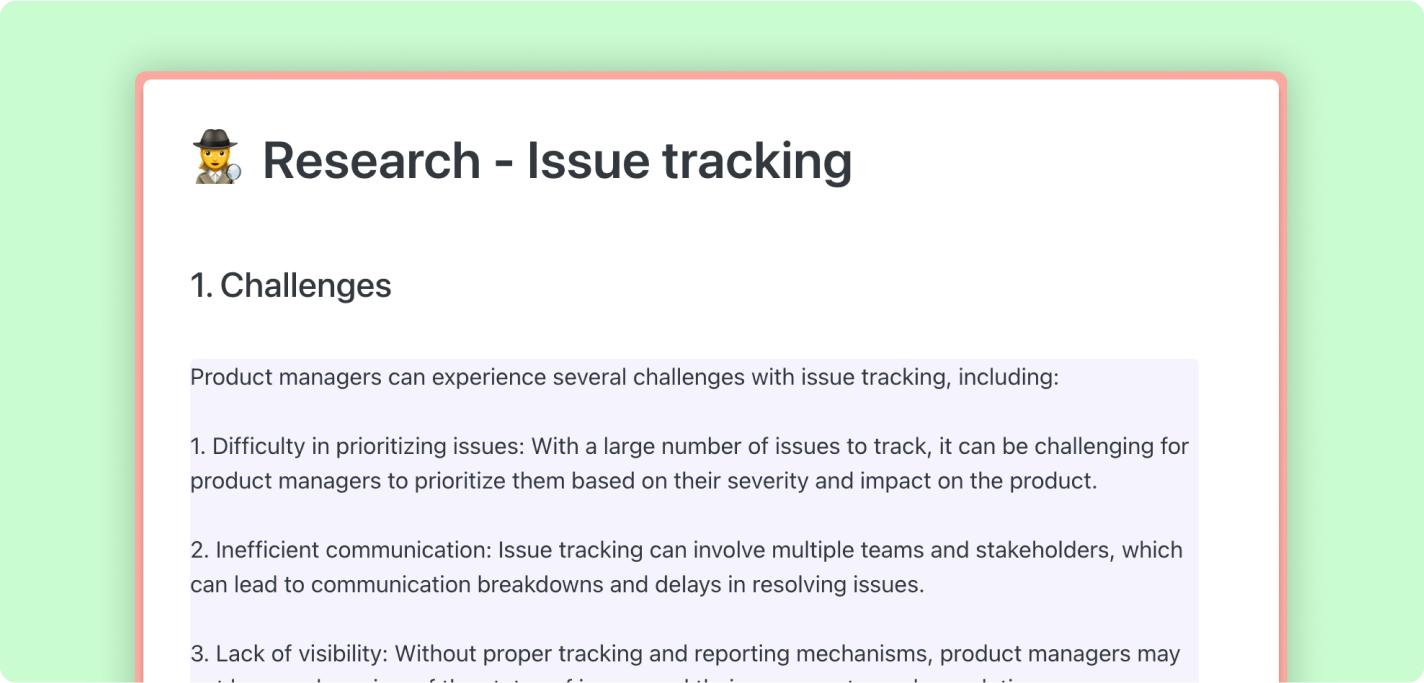Click the "Research - Issue tracking" page title
The height and width of the screenshot is (683, 1424).
pyautogui.click(x=556, y=160)
